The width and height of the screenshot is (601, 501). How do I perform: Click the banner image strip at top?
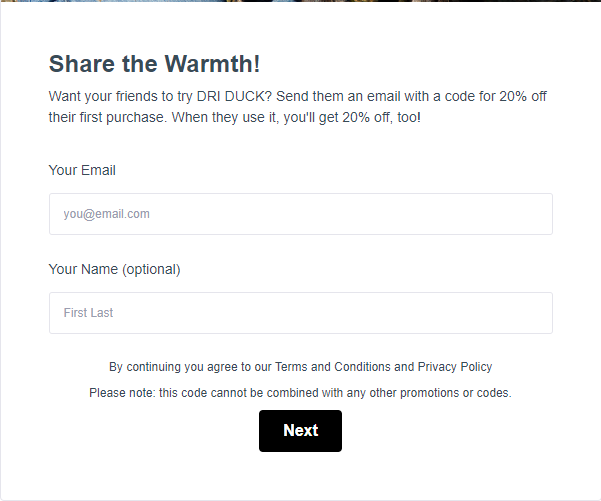tap(300, 1)
